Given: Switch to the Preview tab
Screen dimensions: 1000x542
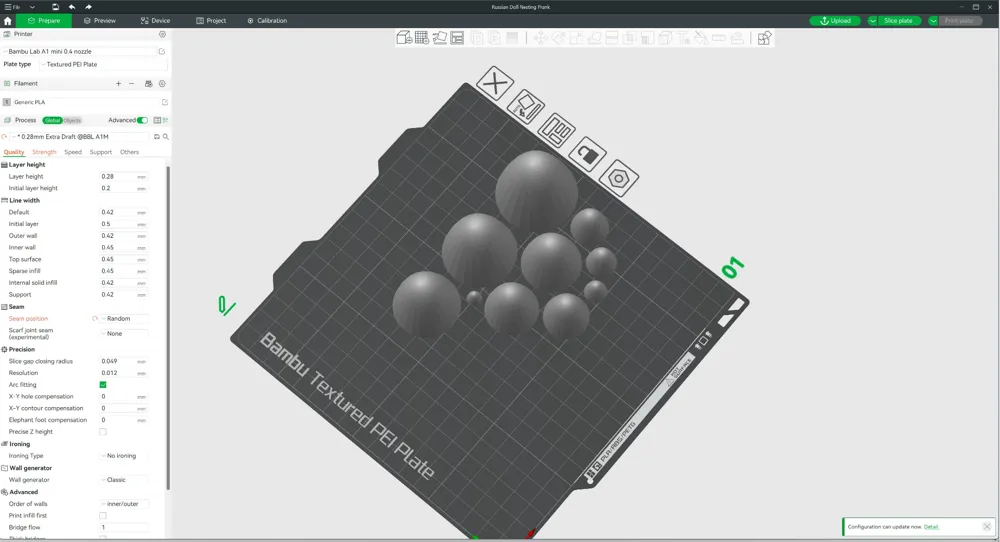Looking at the screenshot, I should pyautogui.click(x=99, y=20).
